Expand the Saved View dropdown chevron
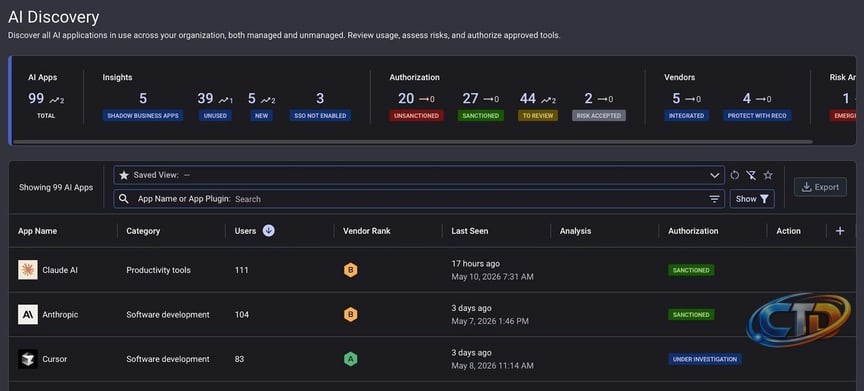864x391 pixels. tap(715, 175)
